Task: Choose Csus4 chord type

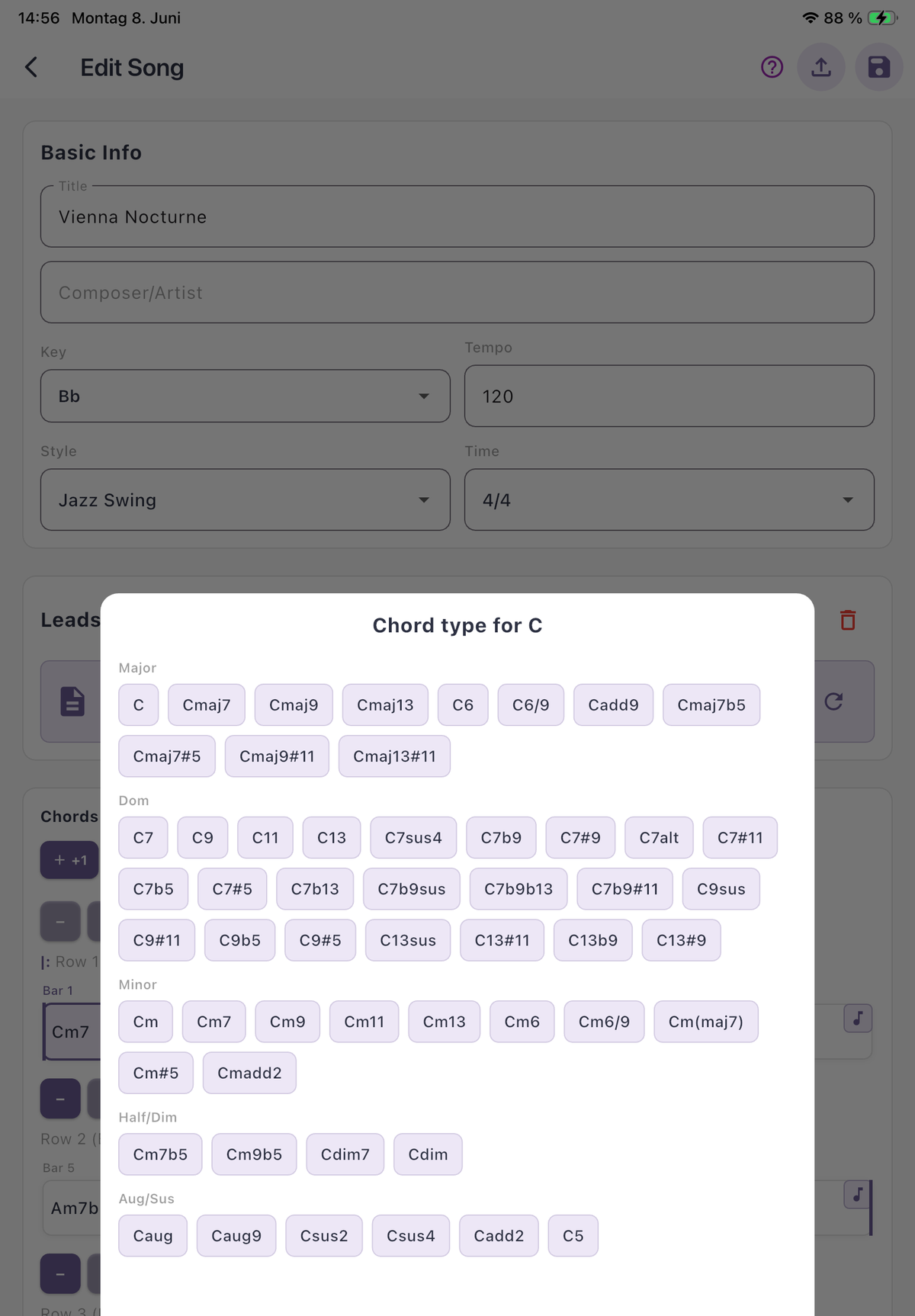Action: (x=411, y=1236)
